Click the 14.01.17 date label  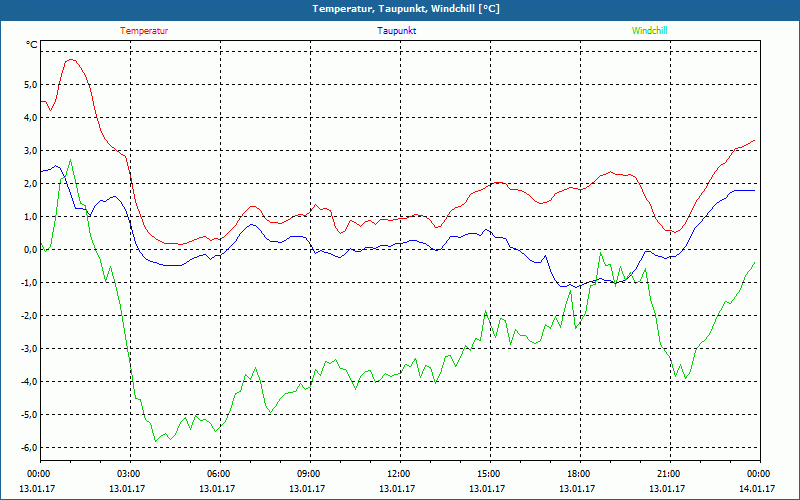(x=758, y=488)
